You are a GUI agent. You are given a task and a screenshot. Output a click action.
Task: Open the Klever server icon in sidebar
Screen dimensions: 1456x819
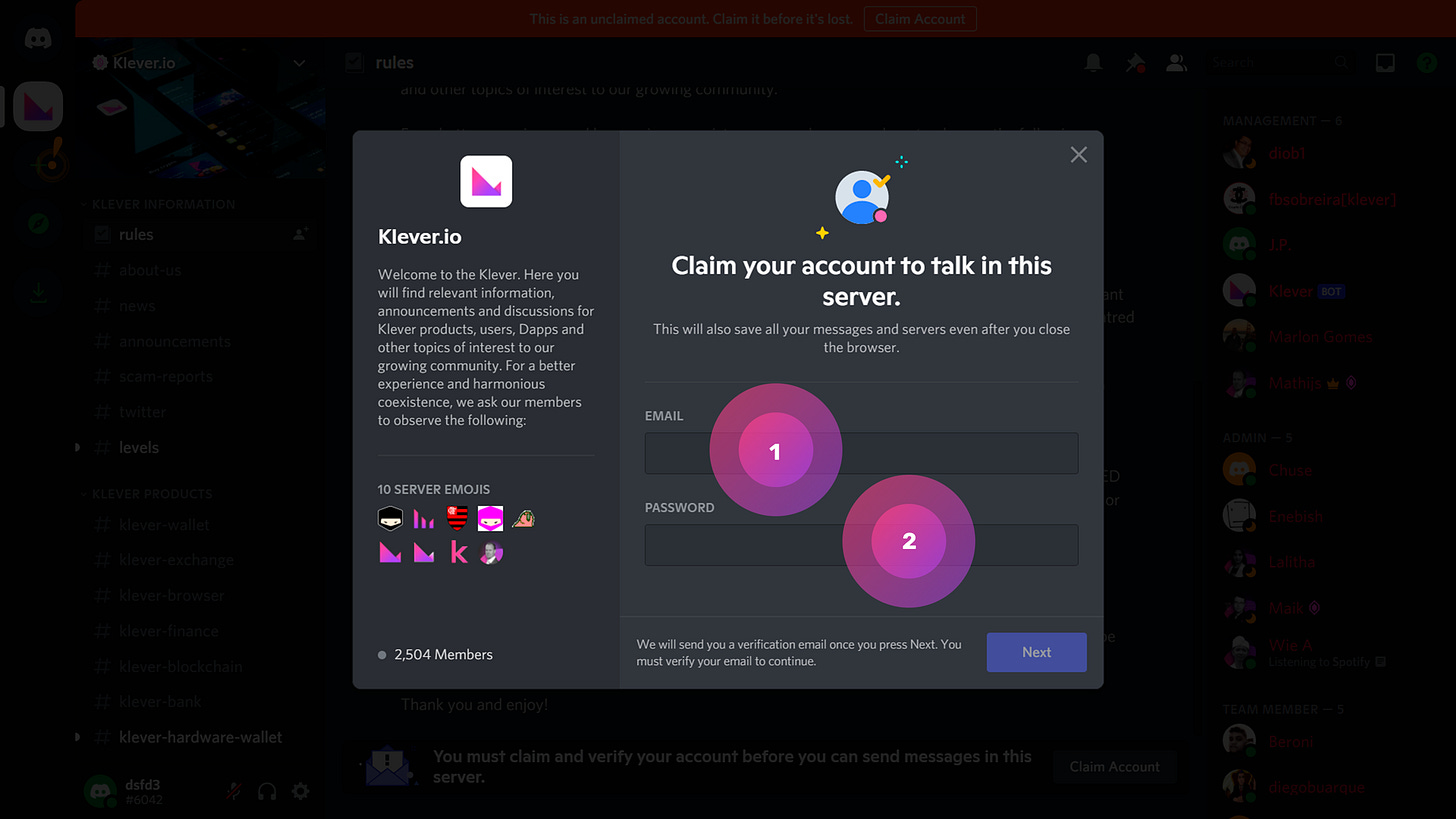click(38, 106)
